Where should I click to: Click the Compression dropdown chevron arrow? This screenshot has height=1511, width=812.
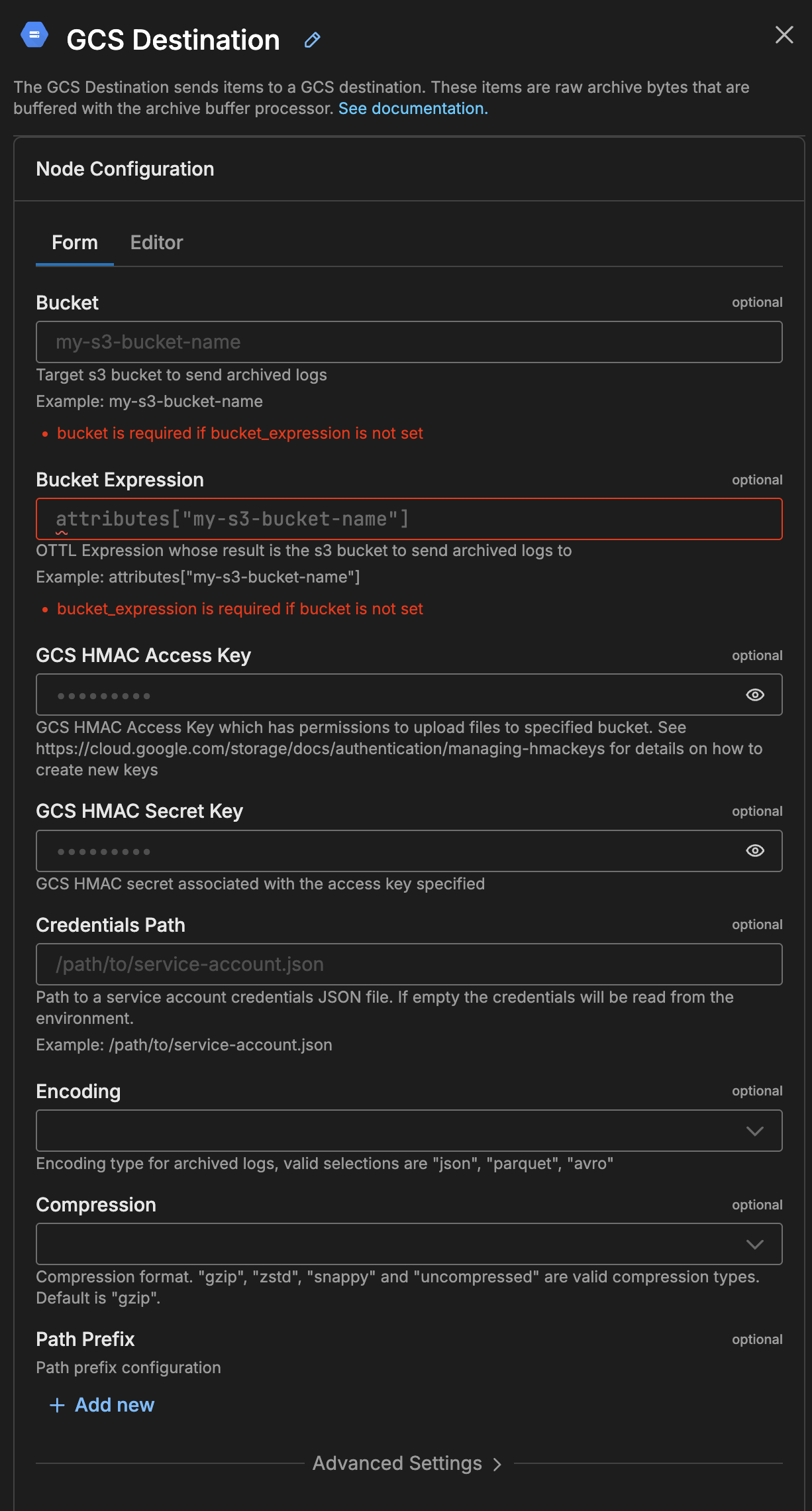point(755,1244)
